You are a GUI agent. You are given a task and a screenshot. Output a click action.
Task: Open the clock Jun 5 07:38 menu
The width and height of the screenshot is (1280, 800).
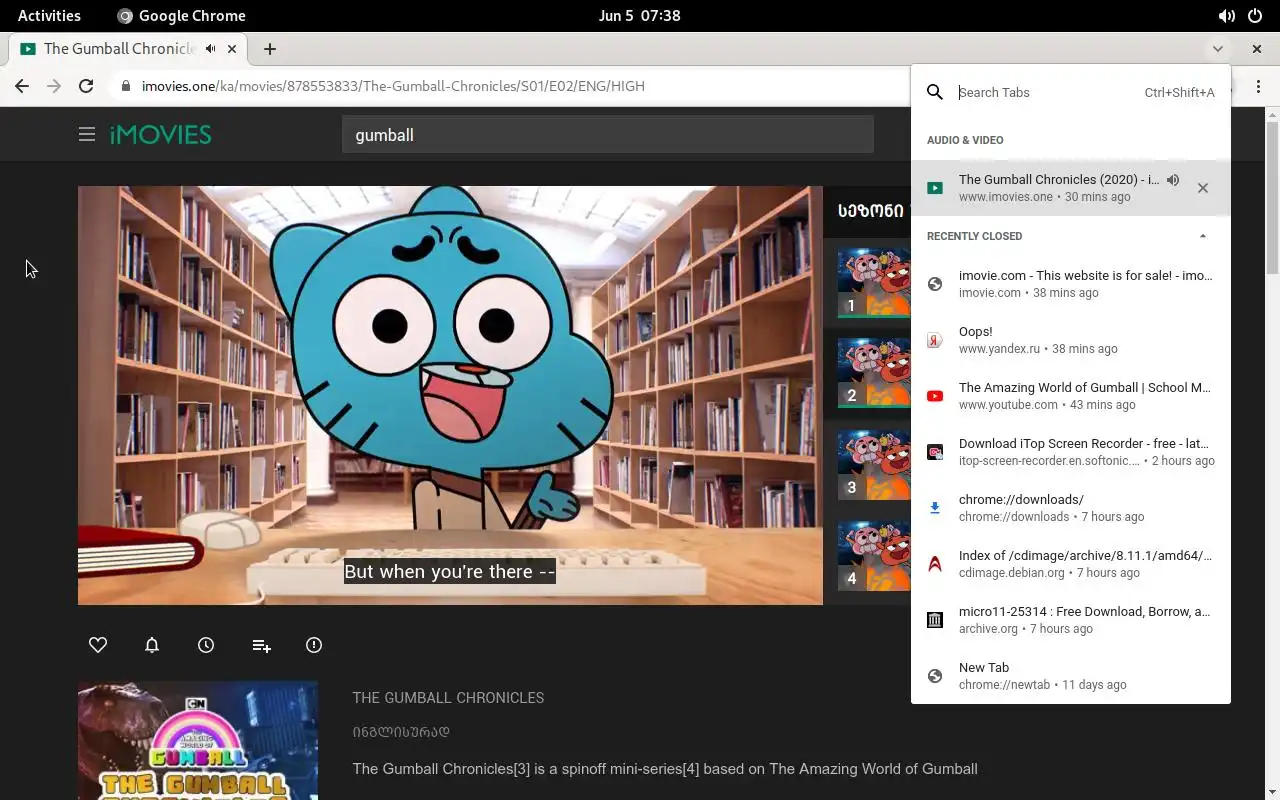[639, 15]
